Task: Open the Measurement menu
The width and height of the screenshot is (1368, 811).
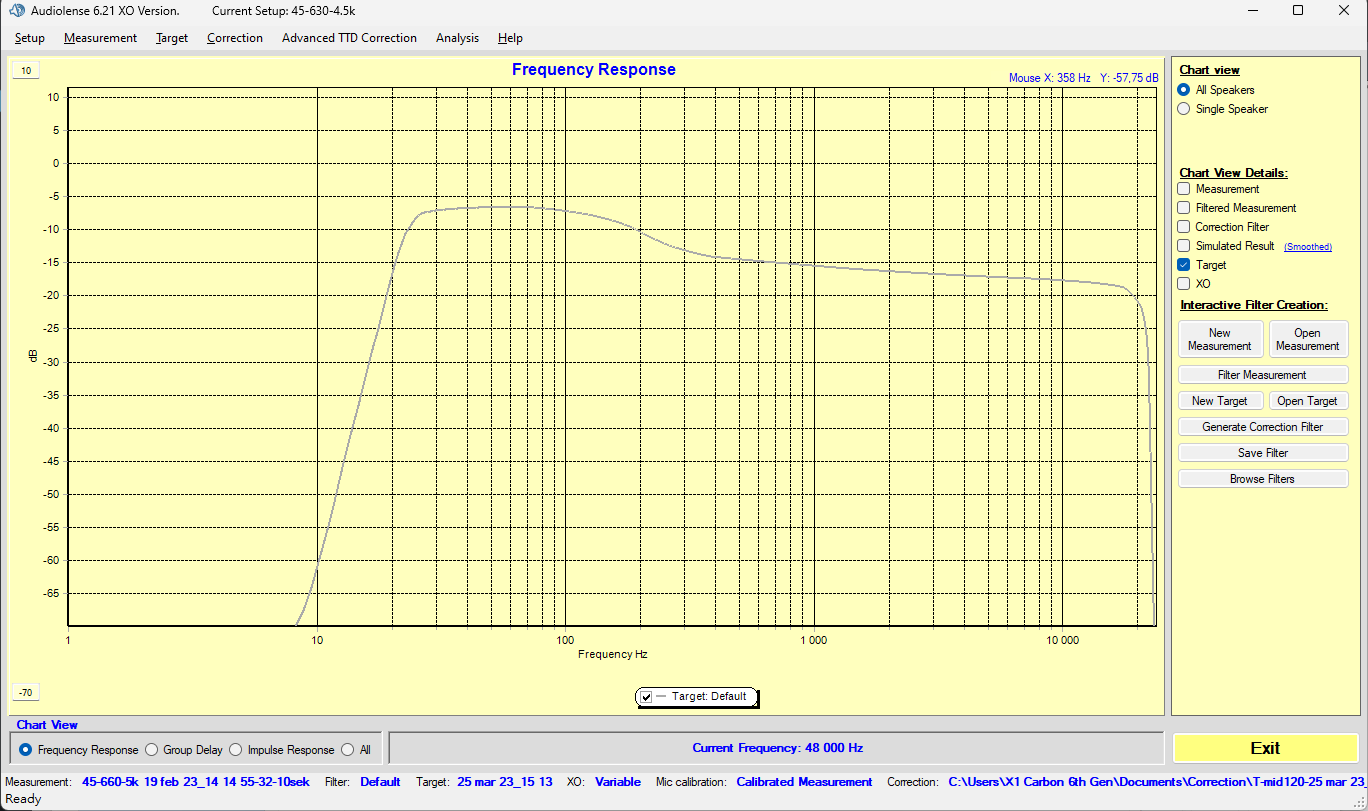Action: tap(100, 38)
